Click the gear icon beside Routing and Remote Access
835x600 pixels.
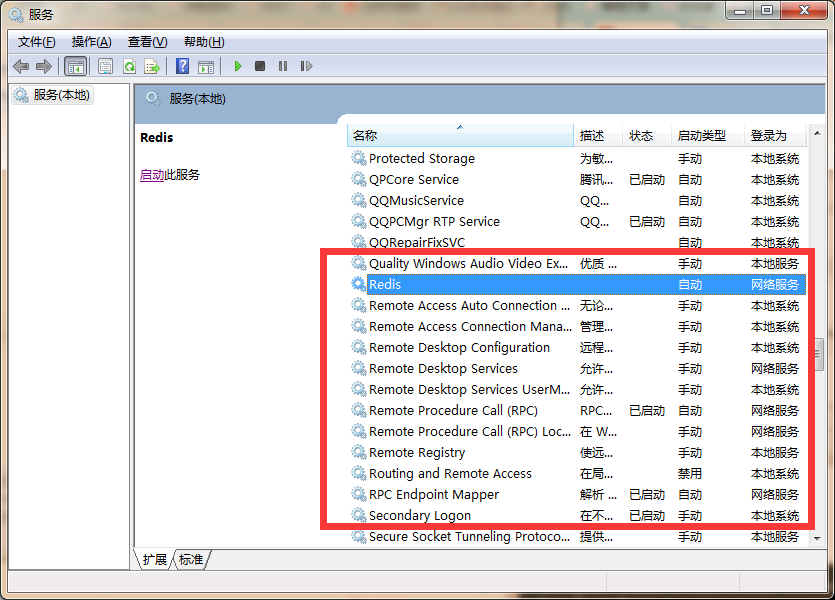358,473
